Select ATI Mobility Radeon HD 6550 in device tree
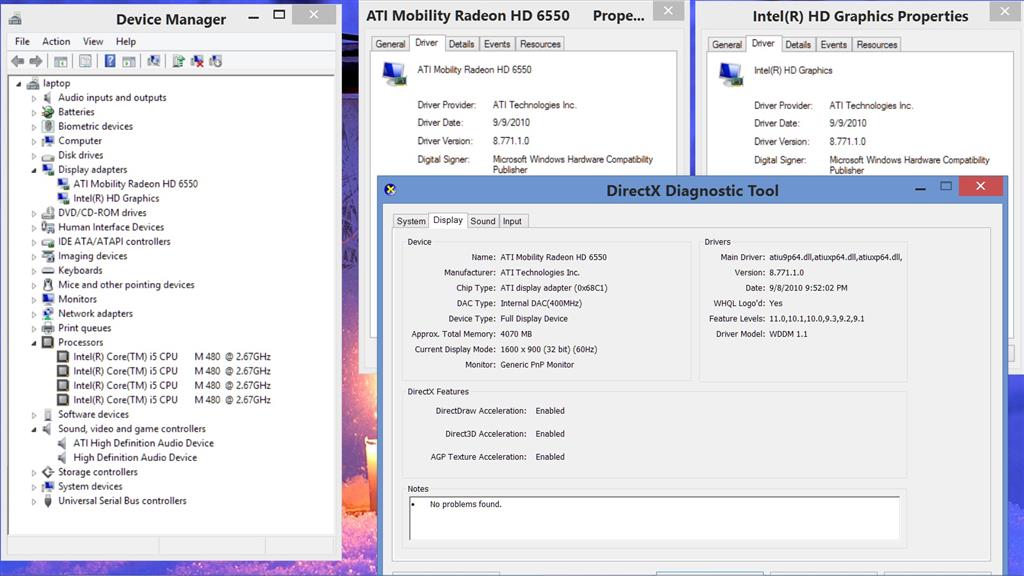Image resolution: width=1024 pixels, height=576 pixels. (x=135, y=184)
